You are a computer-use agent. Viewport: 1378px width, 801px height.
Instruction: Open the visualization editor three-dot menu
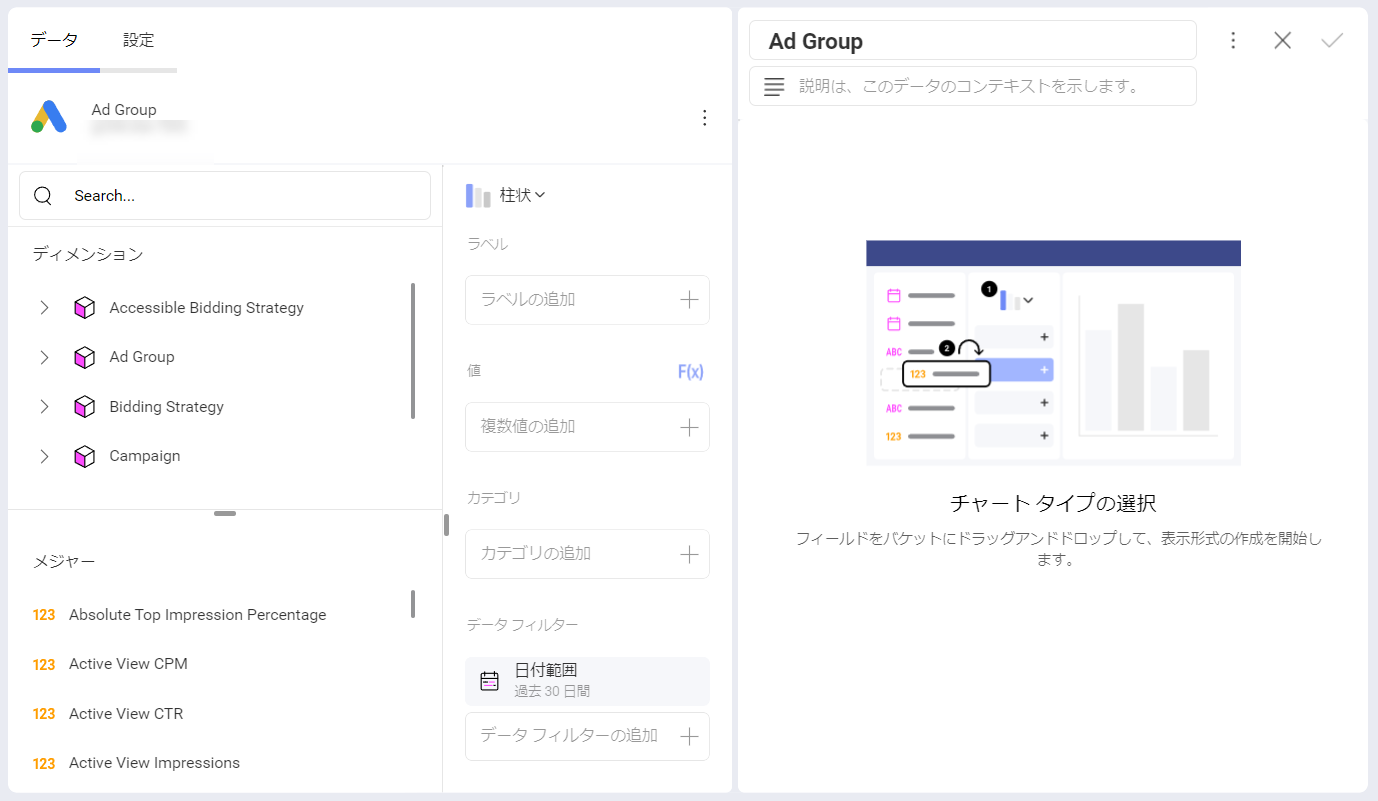(1233, 40)
